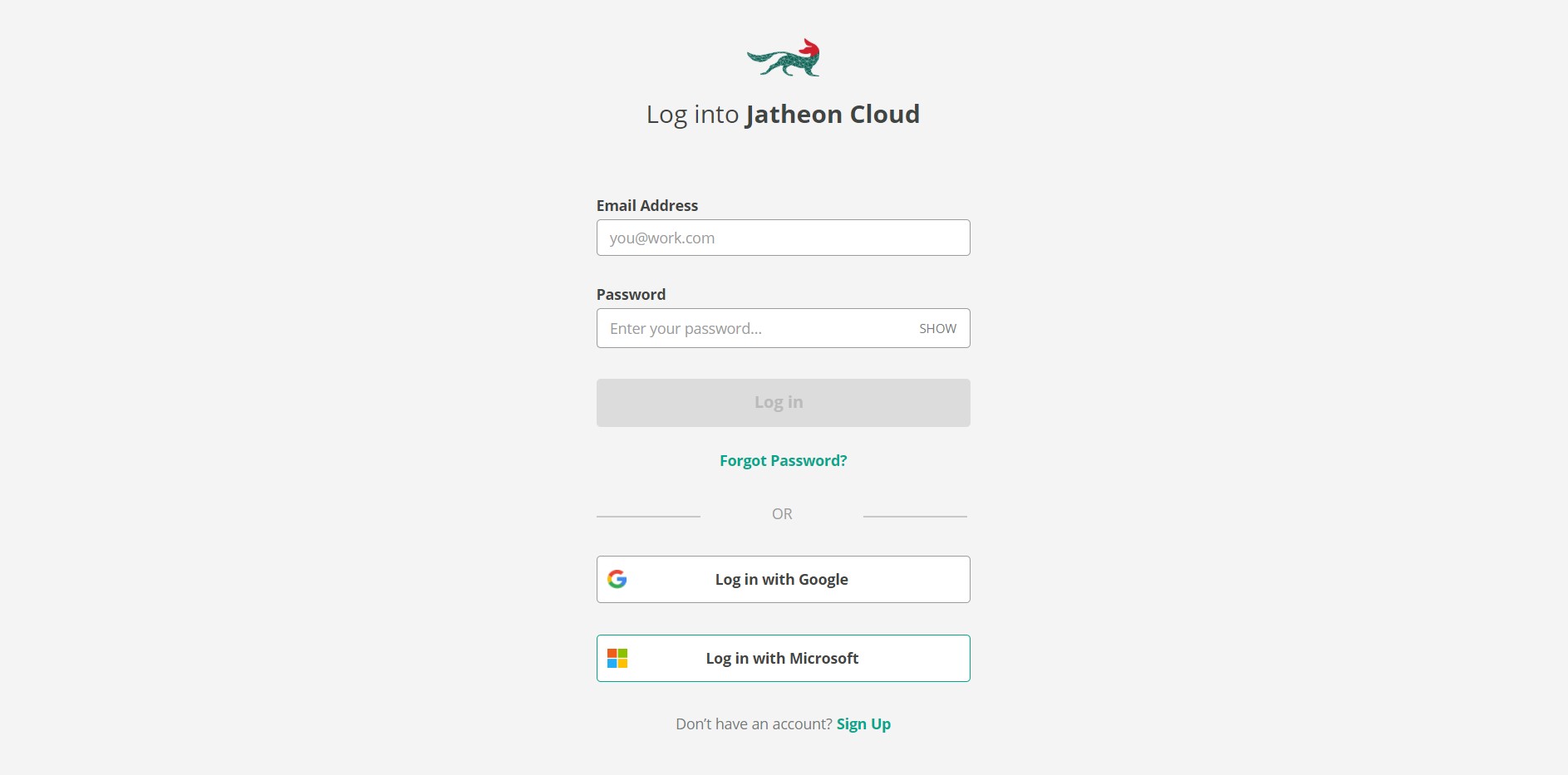Click the Email Address label
This screenshot has height=775, width=1568.
pyautogui.click(x=647, y=205)
